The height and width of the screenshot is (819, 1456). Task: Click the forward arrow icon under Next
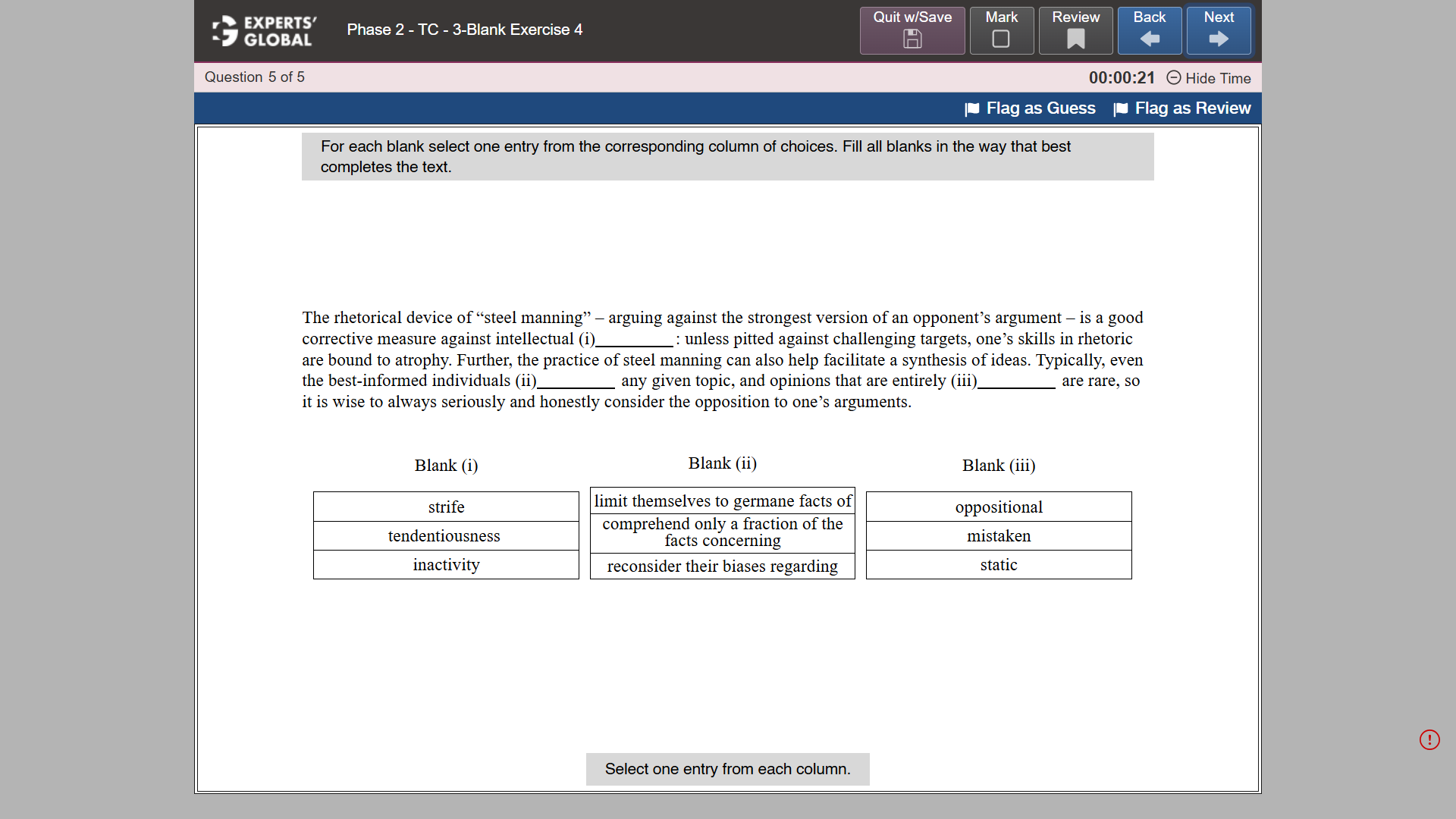[x=1218, y=39]
